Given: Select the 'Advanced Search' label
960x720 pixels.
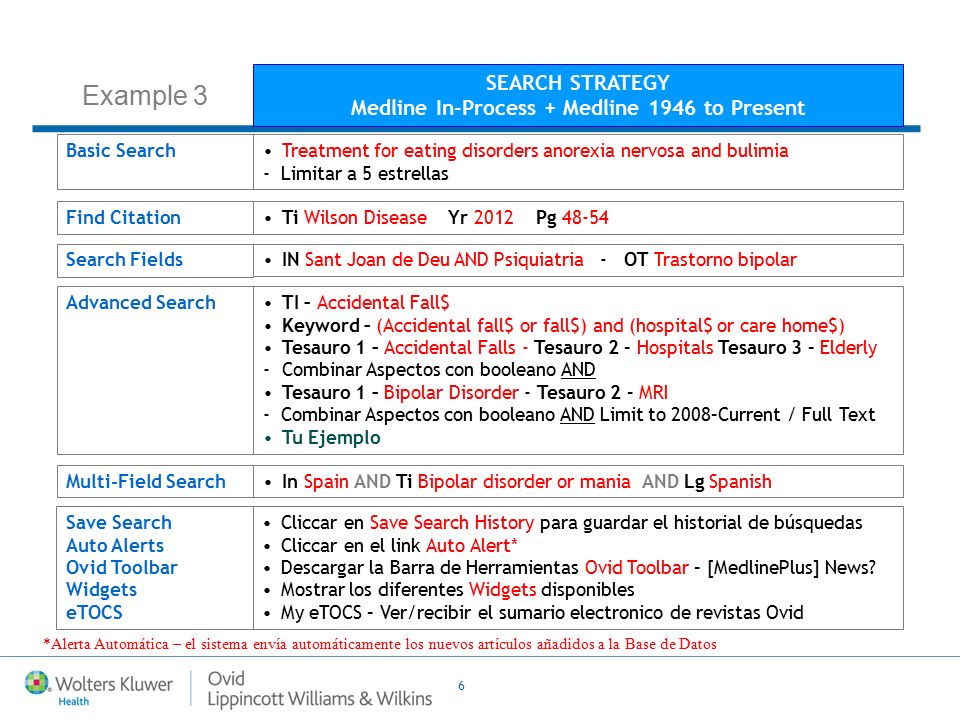Looking at the screenshot, I should pyautogui.click(x=141, y=302).
